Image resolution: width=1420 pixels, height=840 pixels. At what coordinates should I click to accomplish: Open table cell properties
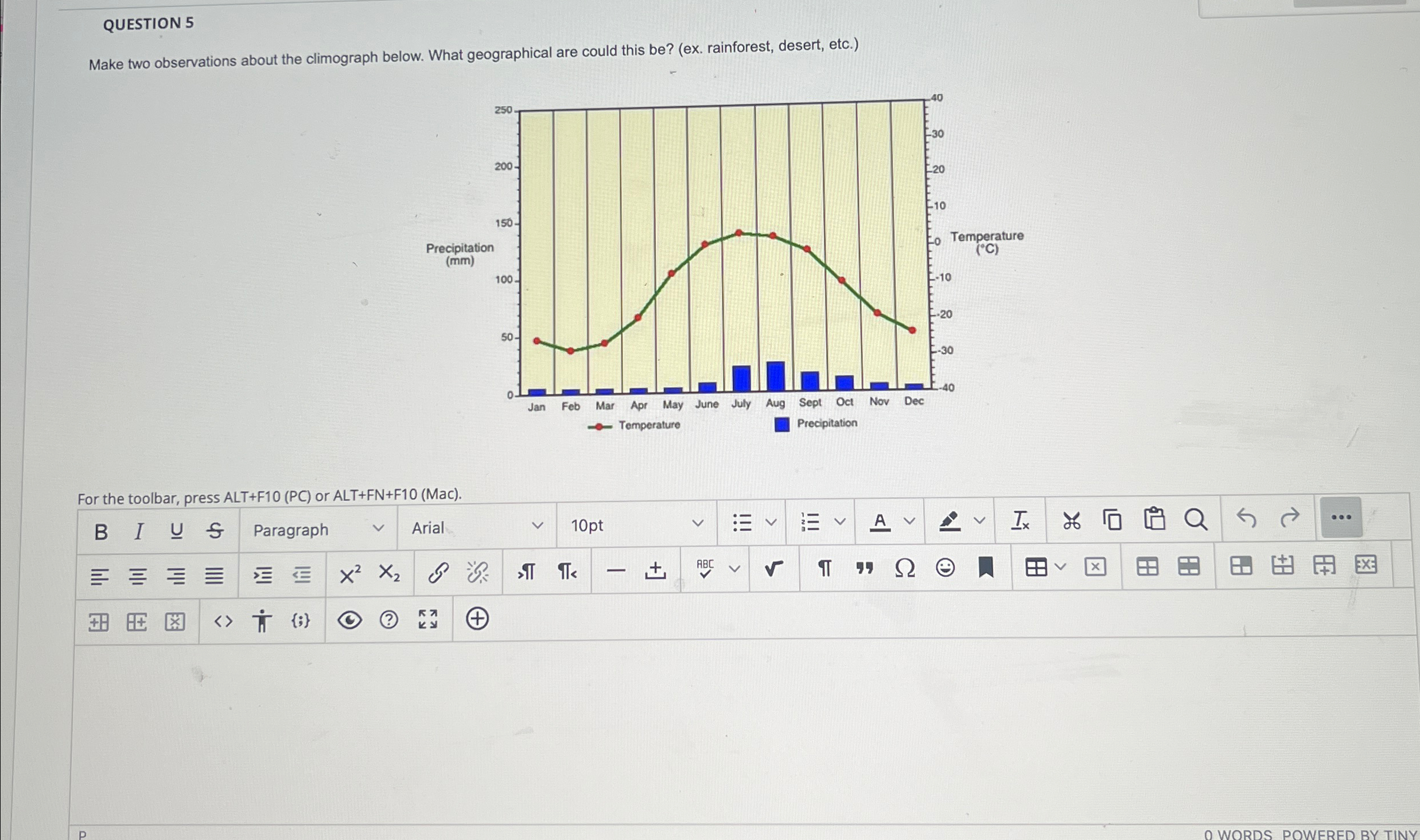1240,566
